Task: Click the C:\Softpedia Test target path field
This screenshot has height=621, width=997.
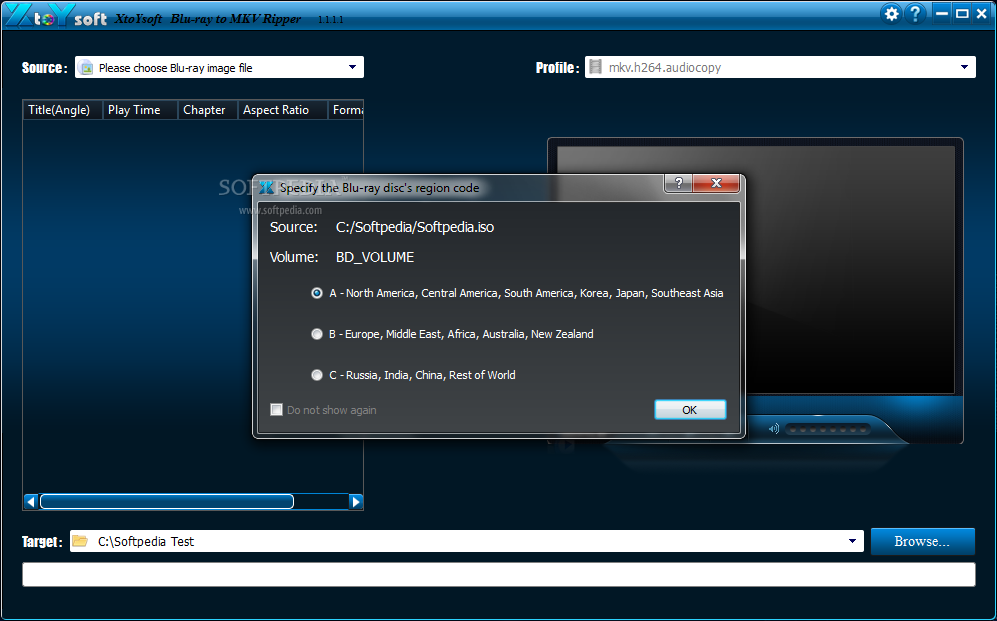Action: pos(467,542)
